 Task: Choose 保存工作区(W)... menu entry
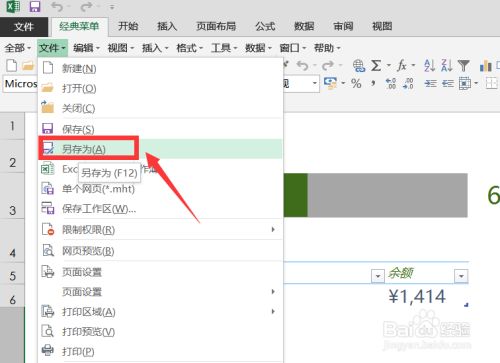[x=161, y=209]
